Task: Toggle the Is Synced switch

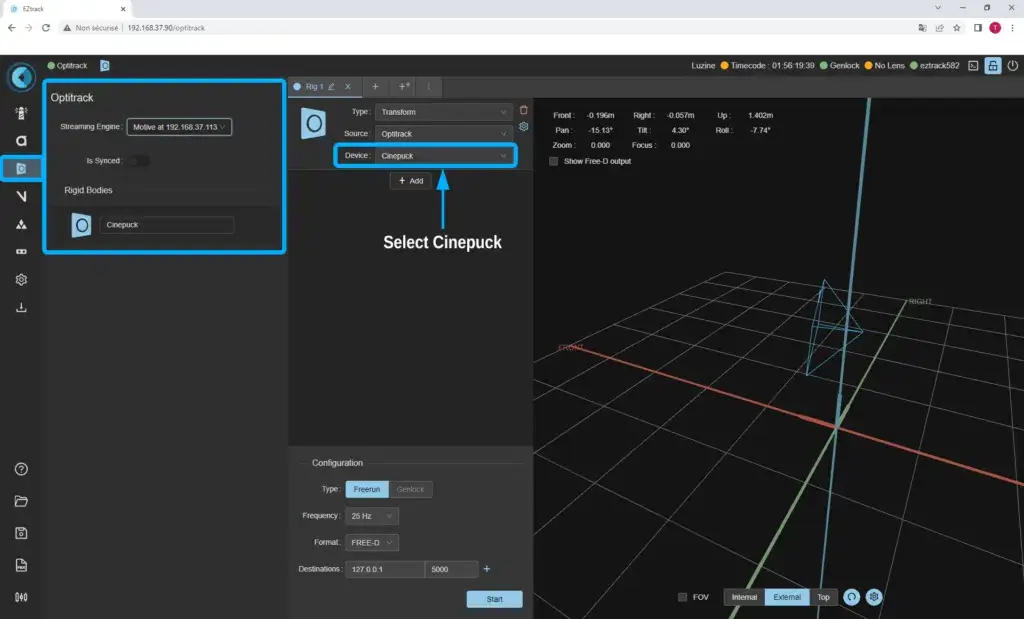Action: 138,160
